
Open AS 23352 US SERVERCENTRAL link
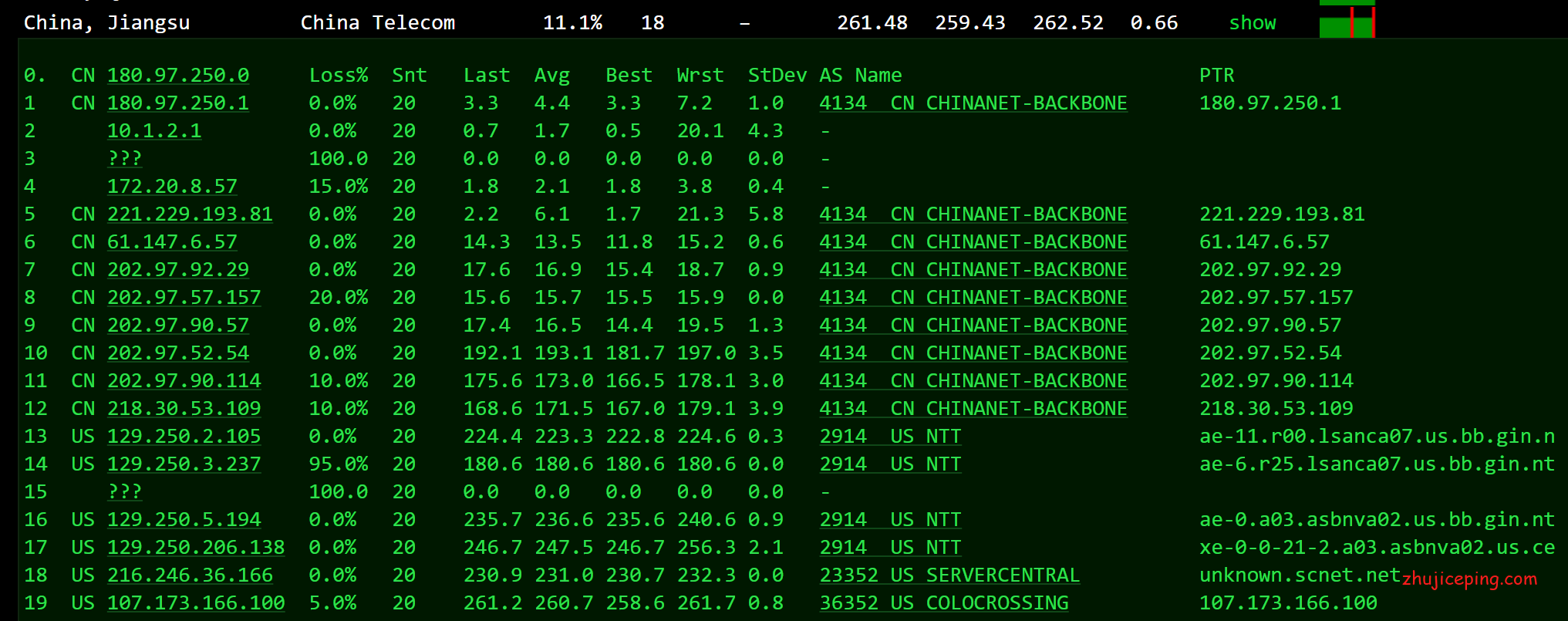949,575
